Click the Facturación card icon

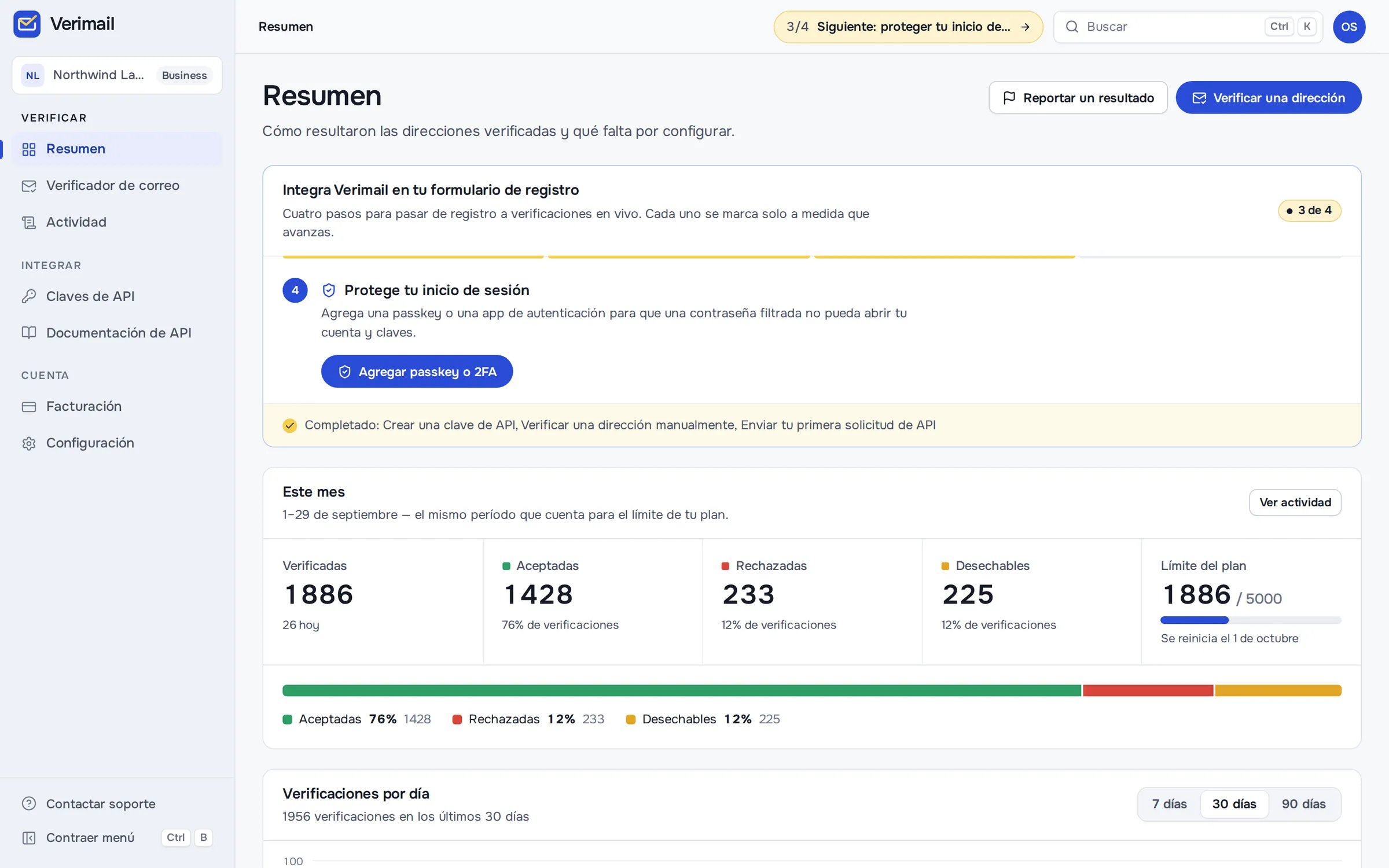click(29, 406)
